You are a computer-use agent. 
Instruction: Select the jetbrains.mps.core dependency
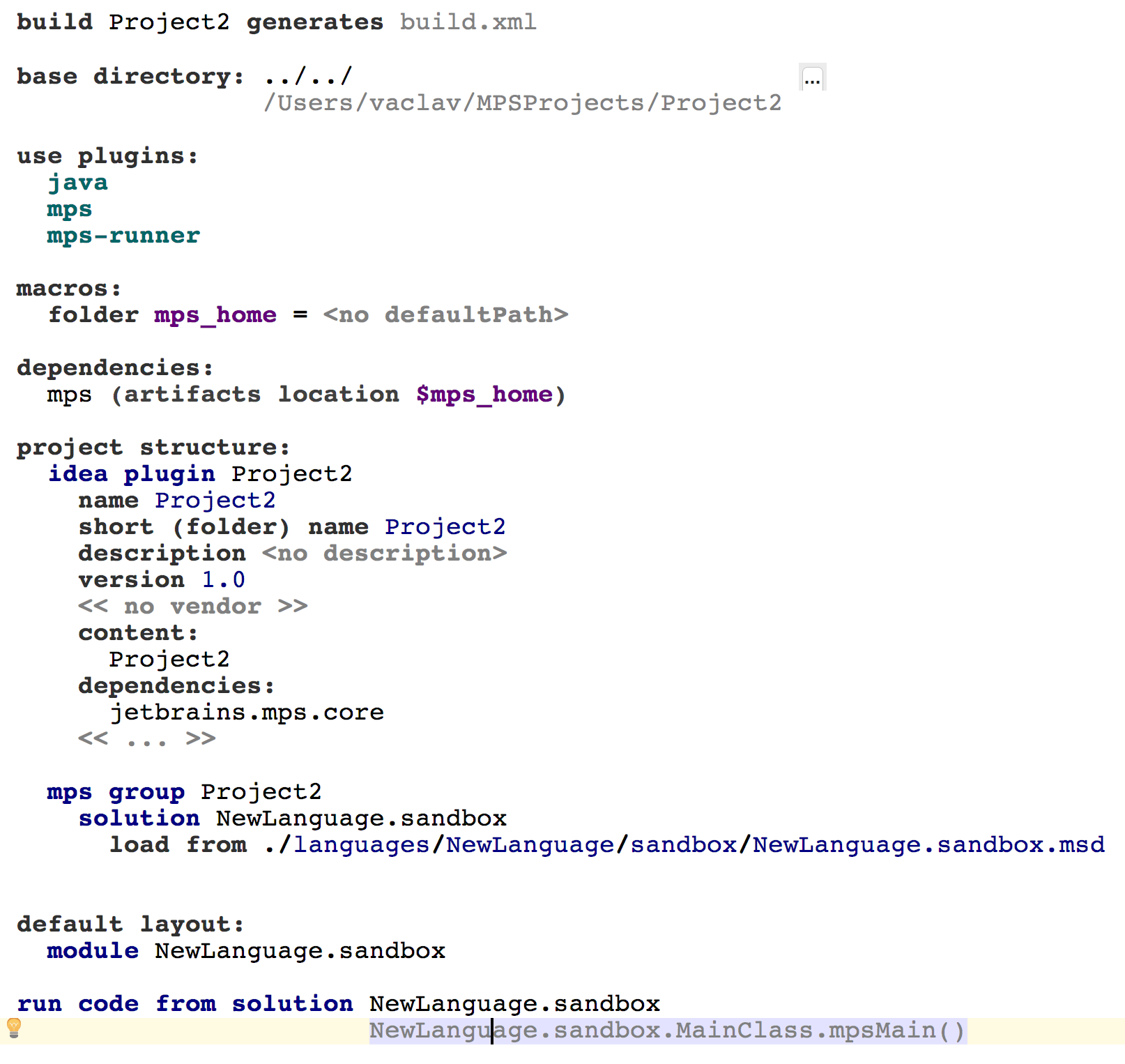247,713
